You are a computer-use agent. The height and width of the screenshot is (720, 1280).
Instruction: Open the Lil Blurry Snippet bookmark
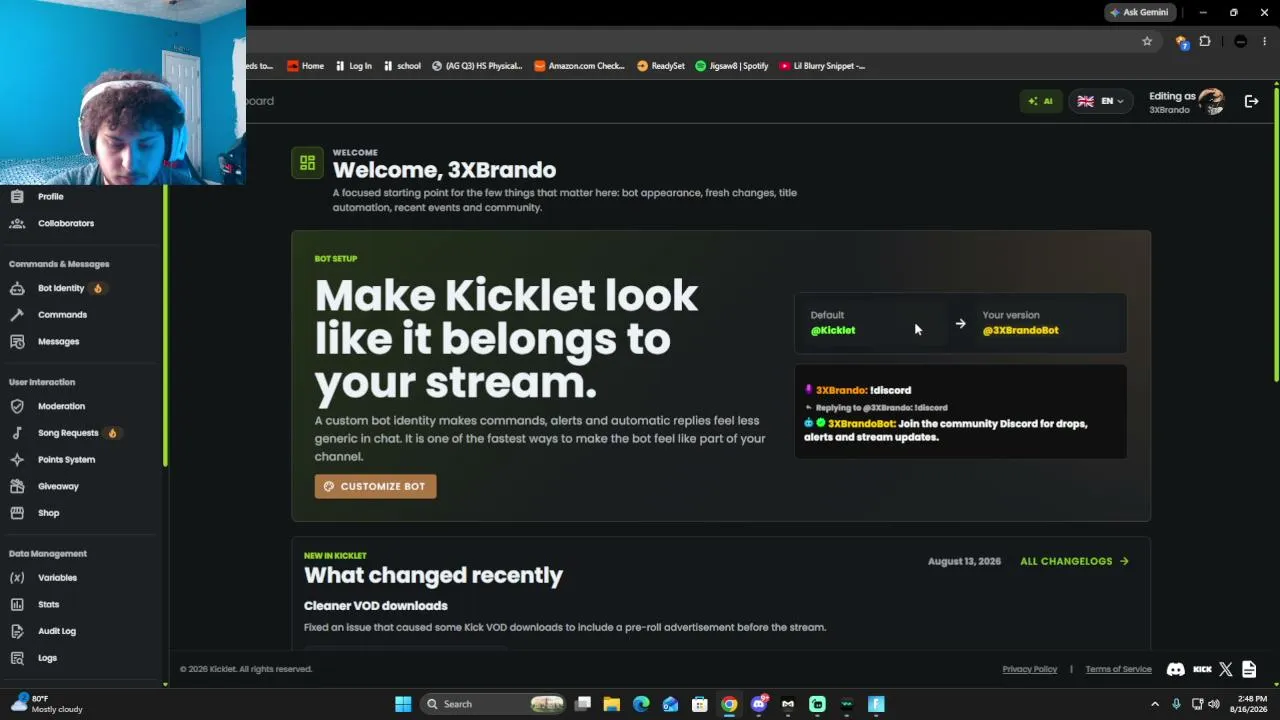point(822,66)
